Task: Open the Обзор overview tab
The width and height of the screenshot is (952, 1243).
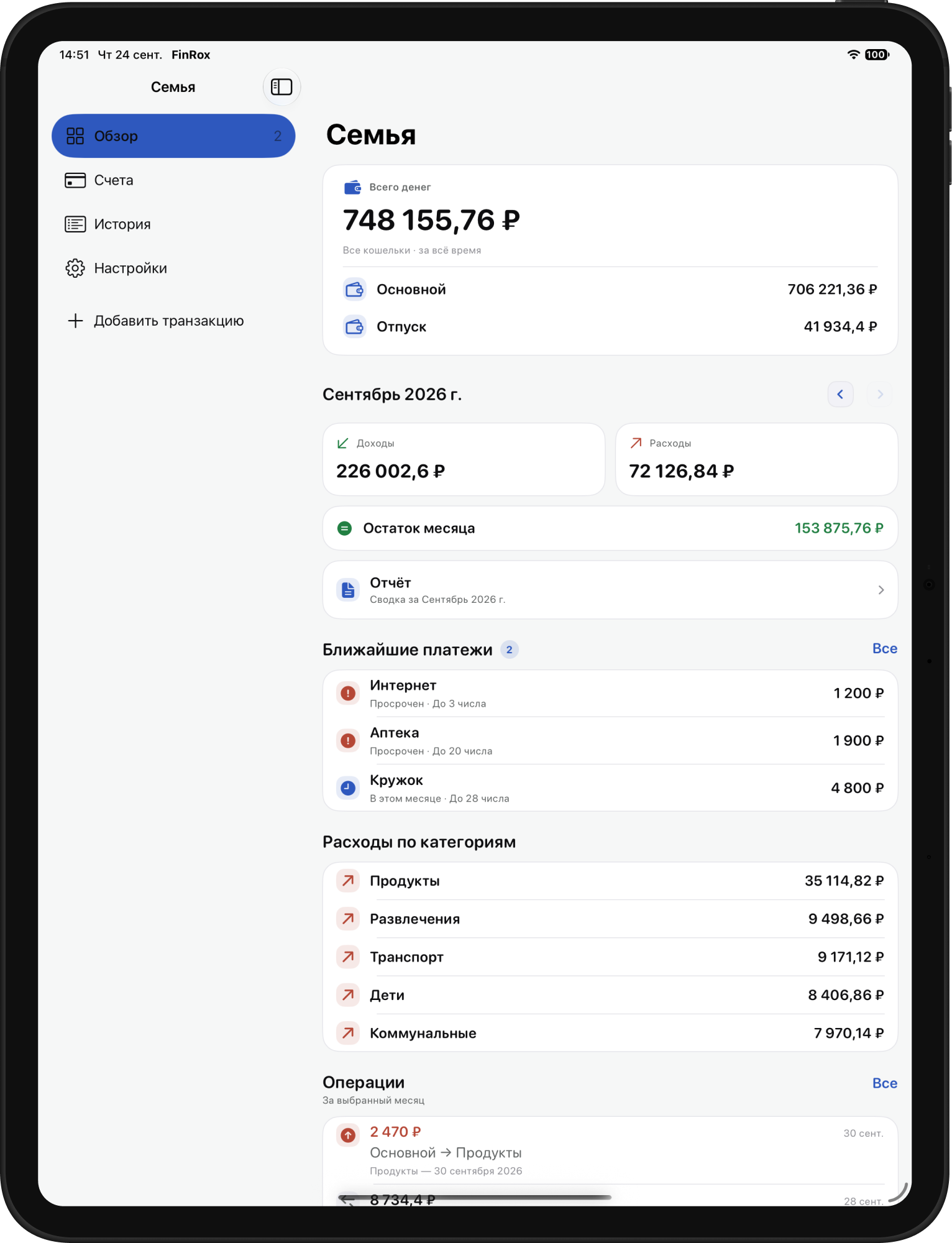Action: [x=173, y=136]
